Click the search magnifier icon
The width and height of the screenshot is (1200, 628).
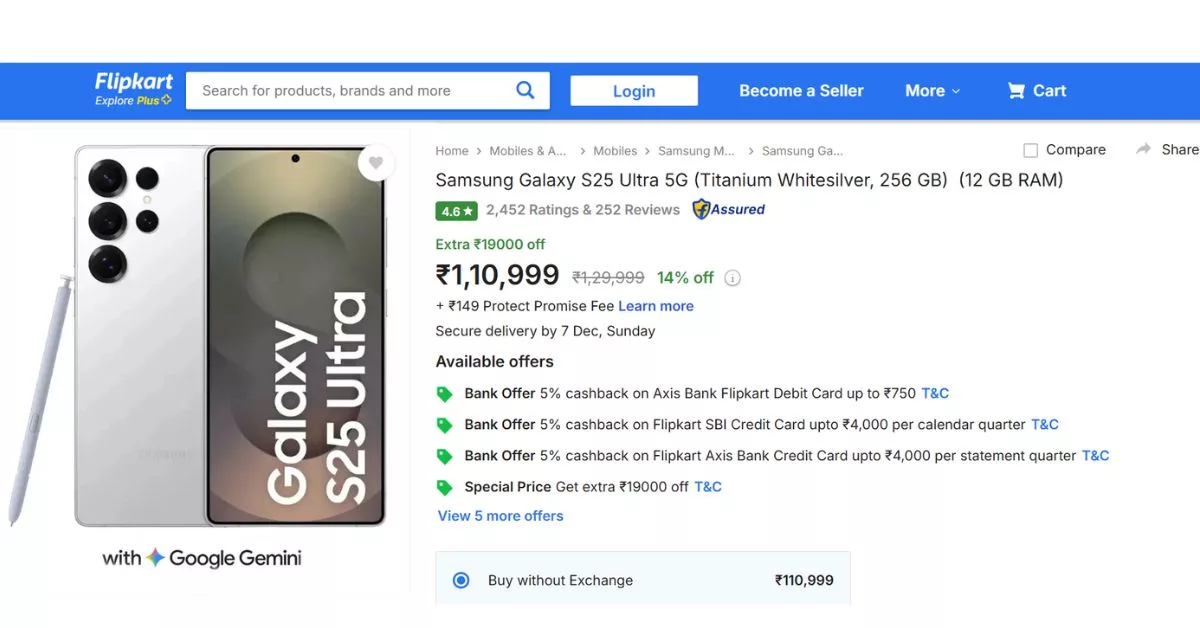pyautogui.click(x=525, y=90)
